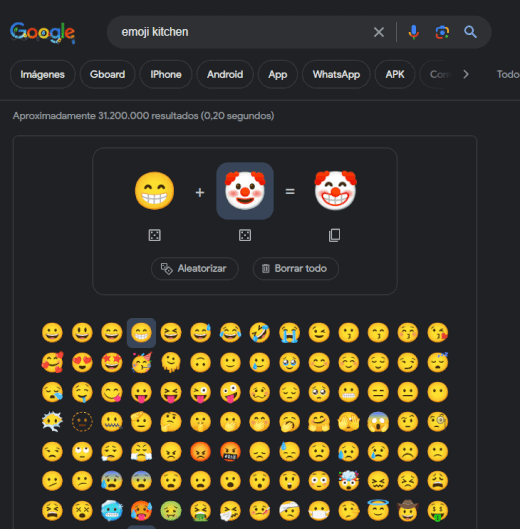Image resolution: width=520 pixels, height=529 pixels.
Task: Pick the angel halo face emoji
Action: pyautogui.click(x=378, y=510)
